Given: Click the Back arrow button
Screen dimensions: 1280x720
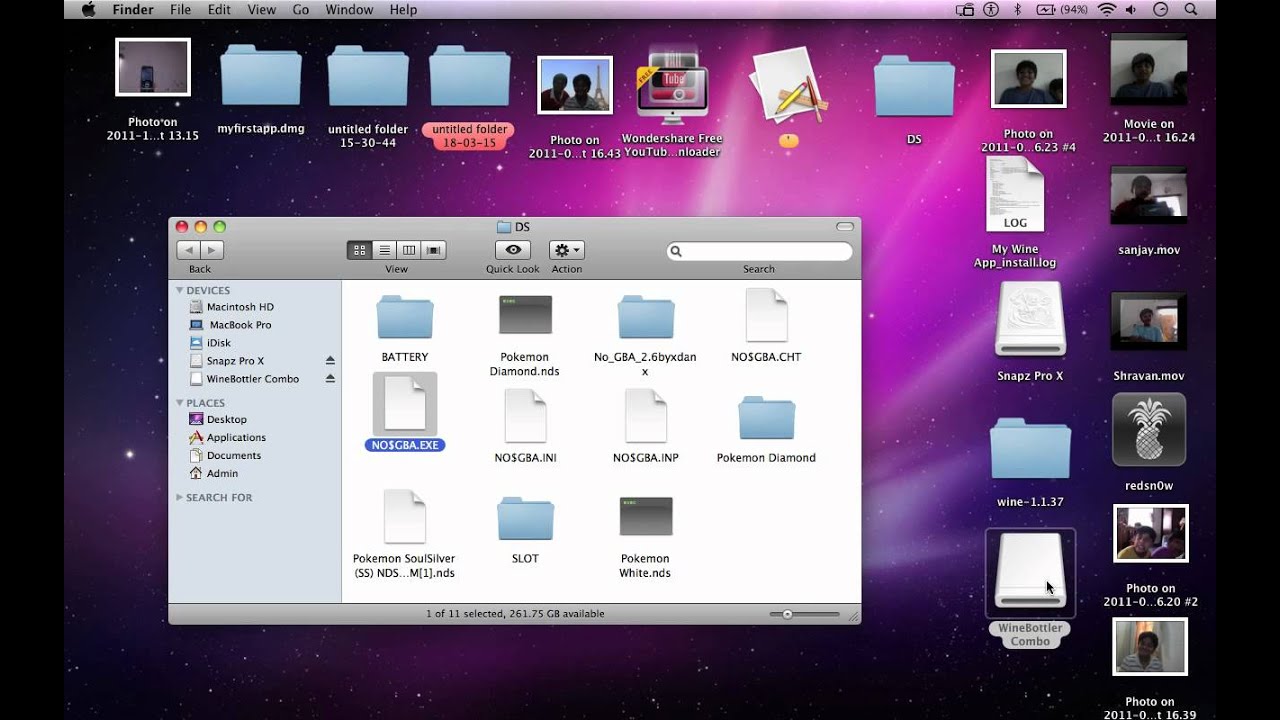Looking at the screenshot, I should point(188,250).
